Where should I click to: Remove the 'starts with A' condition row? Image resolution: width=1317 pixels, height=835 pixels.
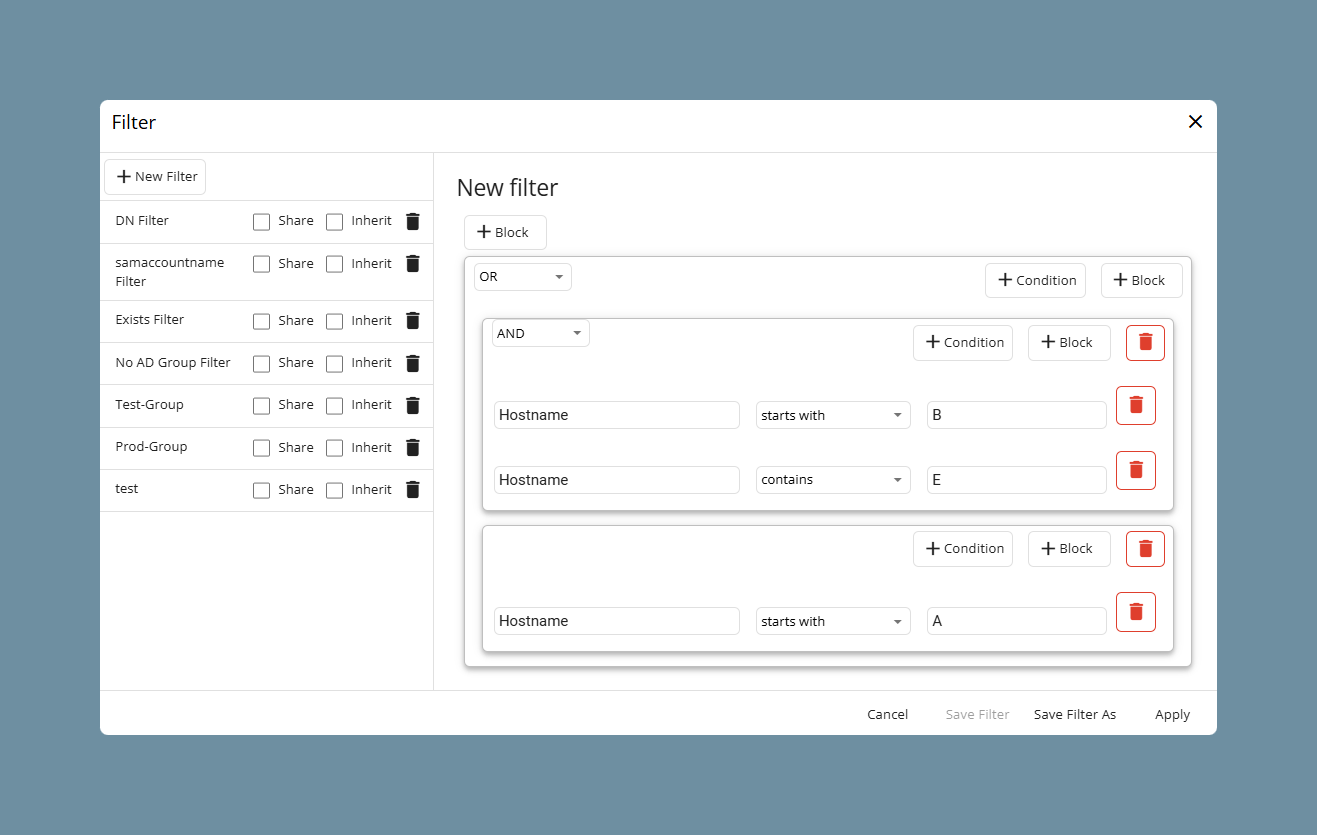click(x=1136, y=611)
